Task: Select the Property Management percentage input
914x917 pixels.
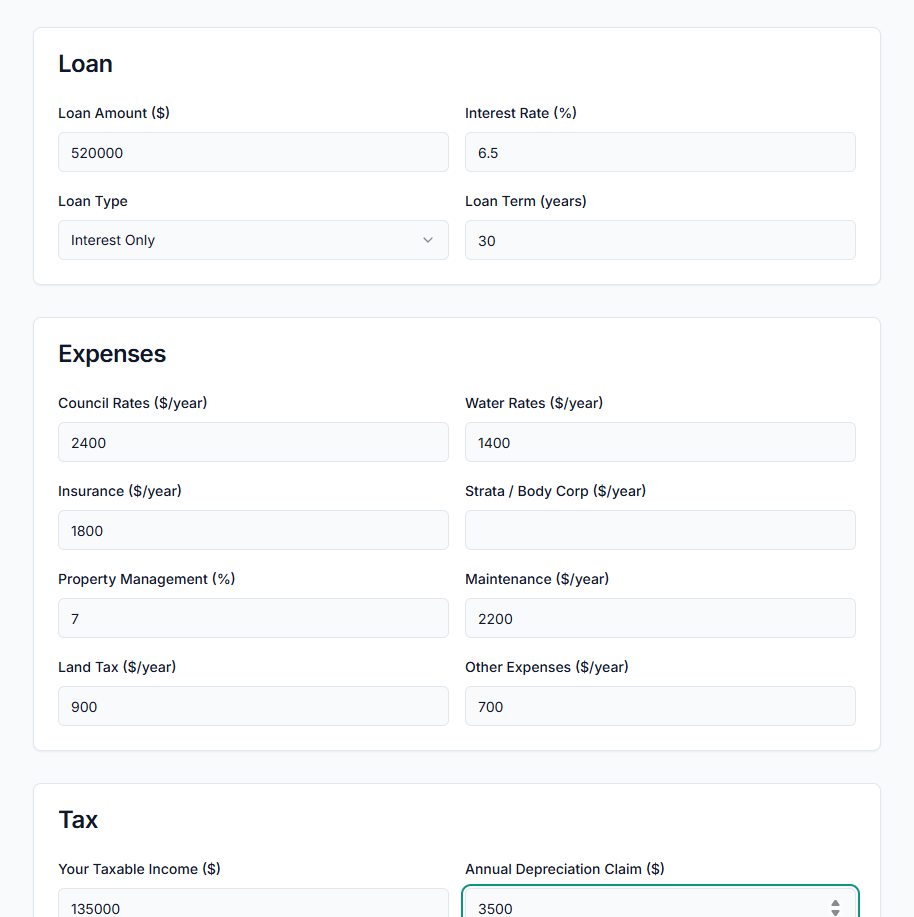Action: (253, 618)
